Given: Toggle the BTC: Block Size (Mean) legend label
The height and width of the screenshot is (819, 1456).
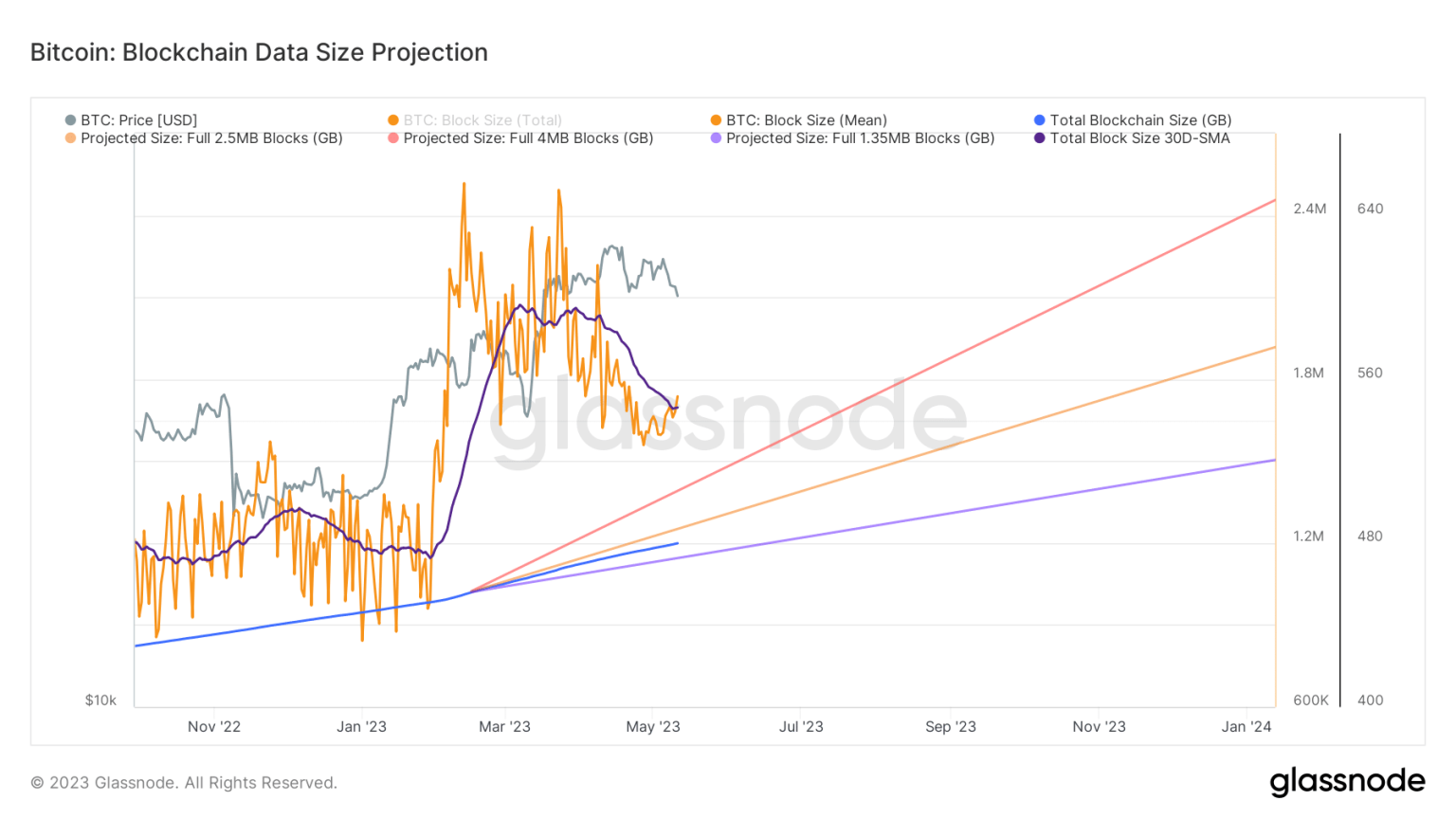Looking at the screenshot, I should coord(806,120).
